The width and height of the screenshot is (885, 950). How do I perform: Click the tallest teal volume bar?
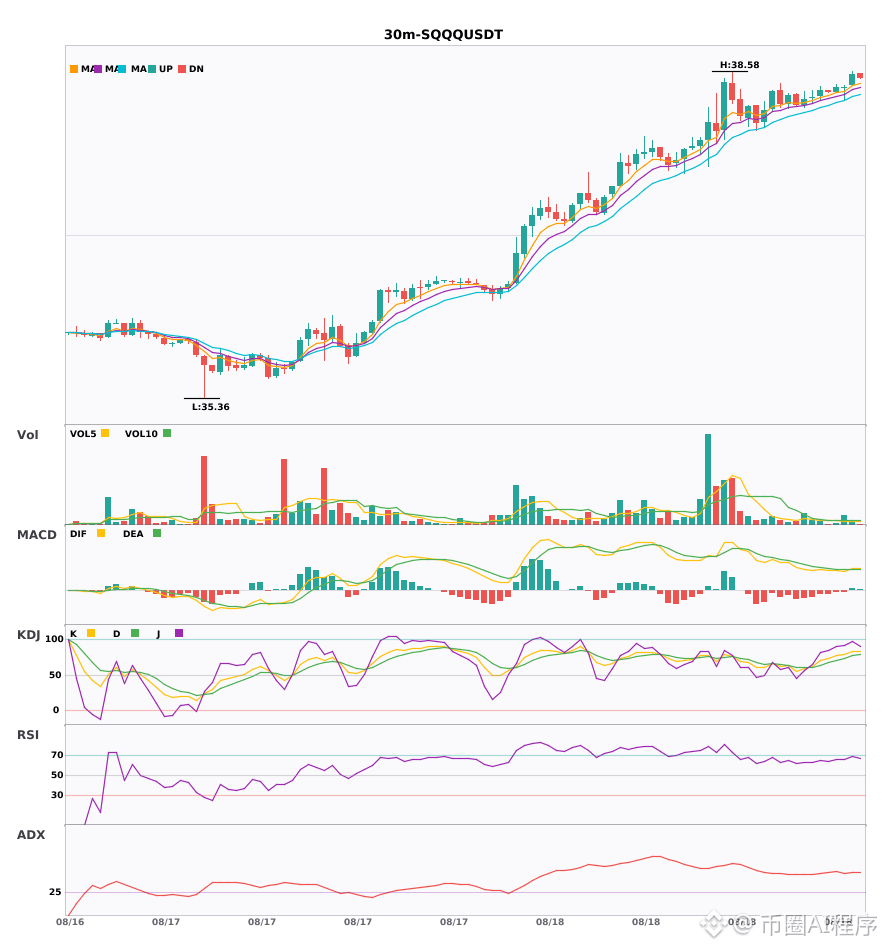[x=708, y=479]
